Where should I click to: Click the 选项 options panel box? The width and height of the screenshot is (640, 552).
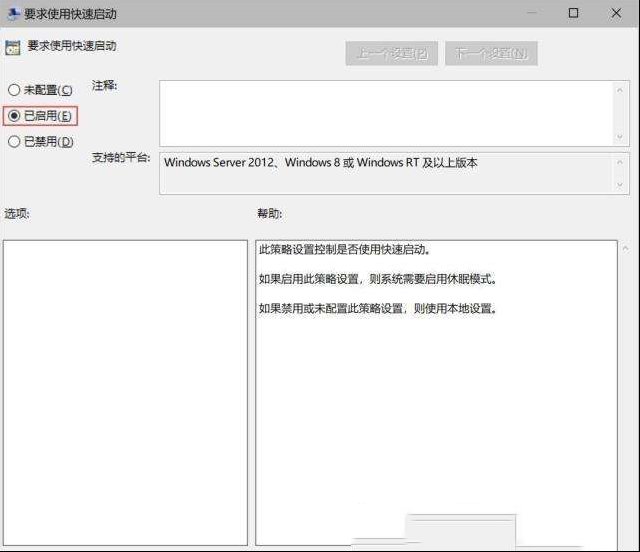pos(125,392)
